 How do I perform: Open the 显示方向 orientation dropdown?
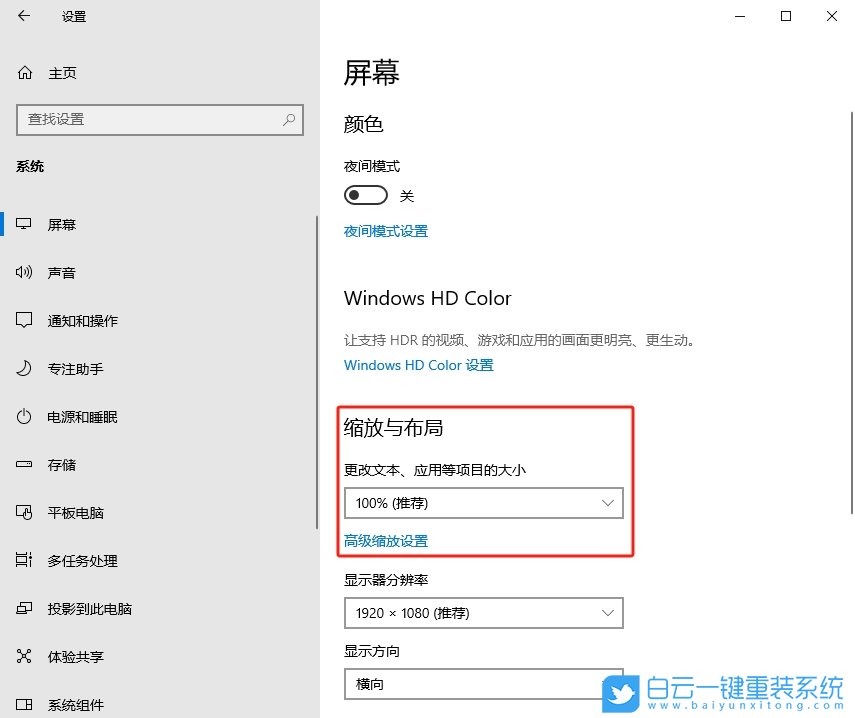point(483,684)
